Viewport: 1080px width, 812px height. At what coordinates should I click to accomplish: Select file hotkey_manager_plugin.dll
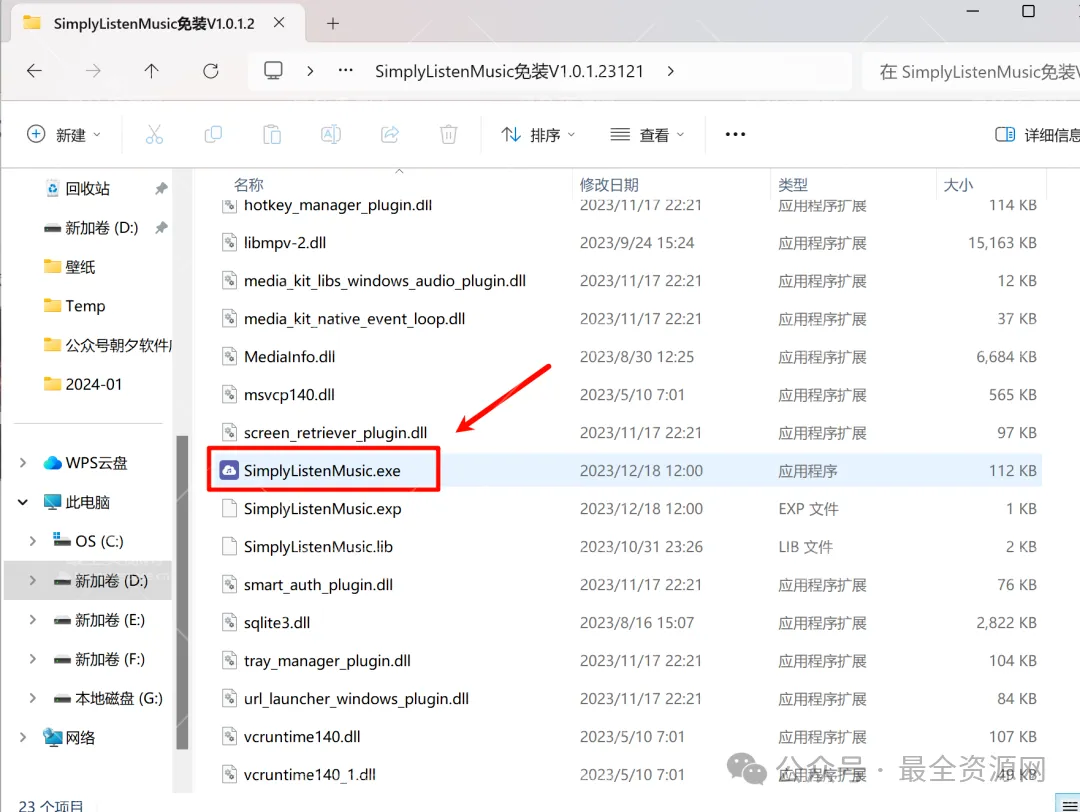(338, 205)
